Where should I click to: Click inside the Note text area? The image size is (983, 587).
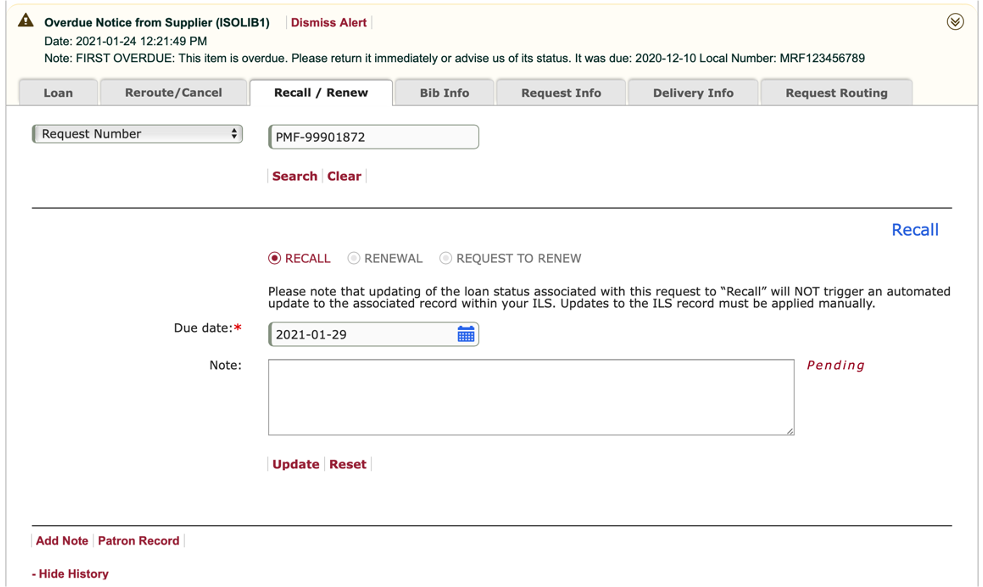point(531,397)
